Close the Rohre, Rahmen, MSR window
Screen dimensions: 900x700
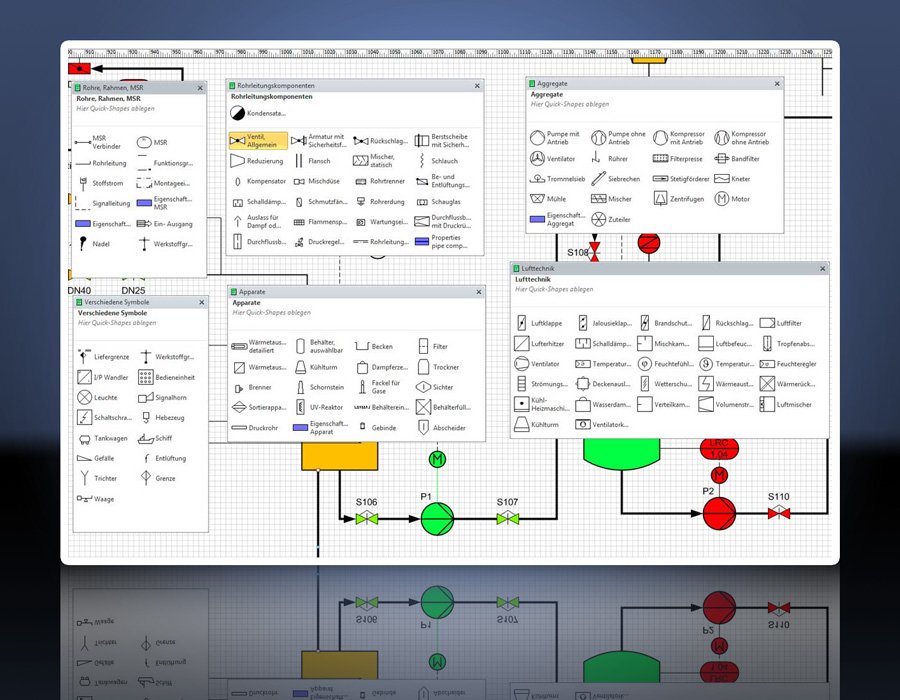(200, 88)
